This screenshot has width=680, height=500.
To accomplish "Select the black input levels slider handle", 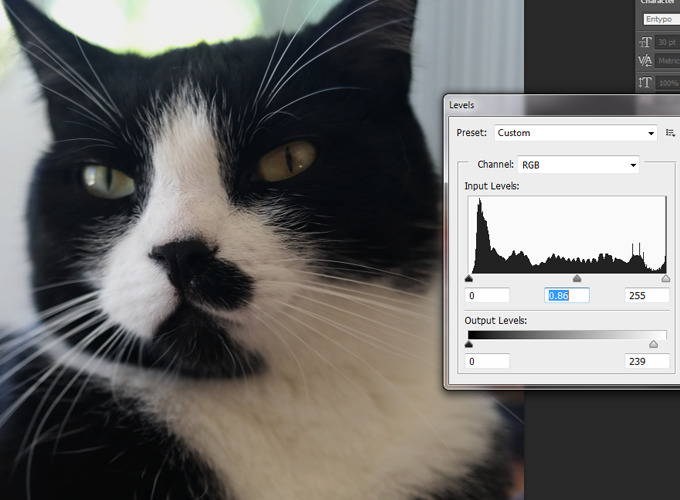I will [x=468, y=278].
